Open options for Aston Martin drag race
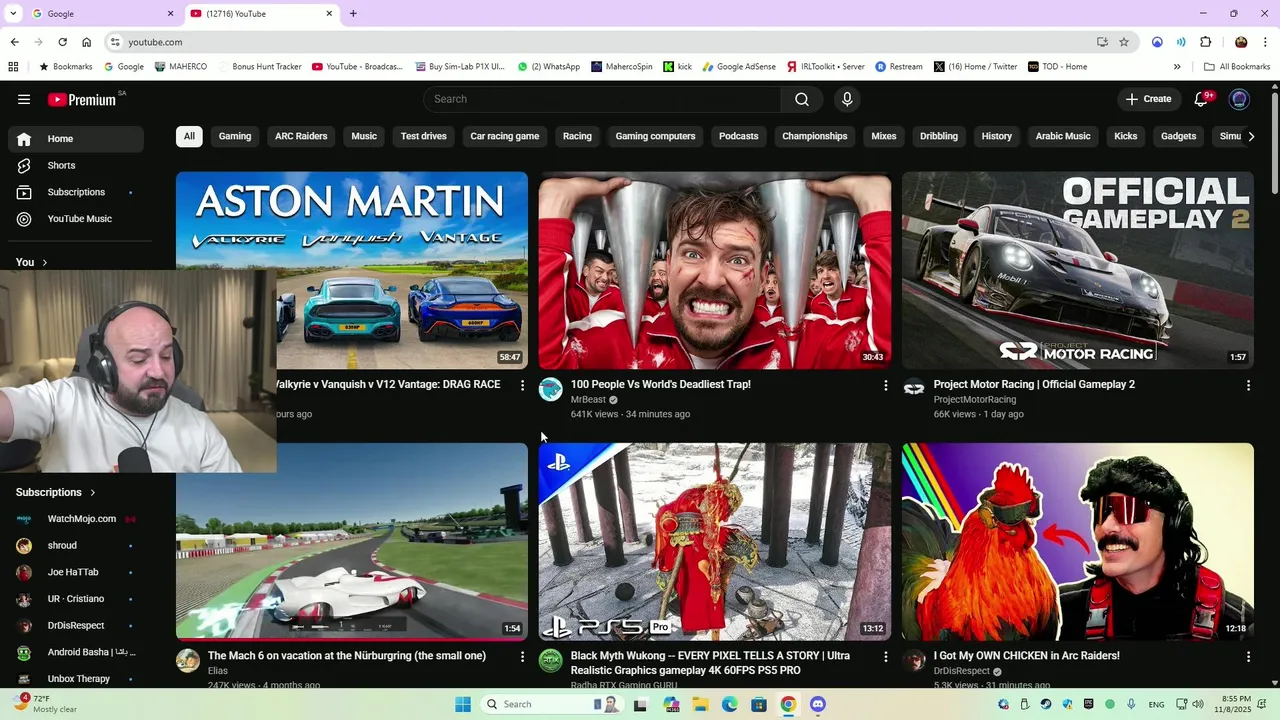The height and width of the screenshot is (720, 1280). (x=522, y=385)
